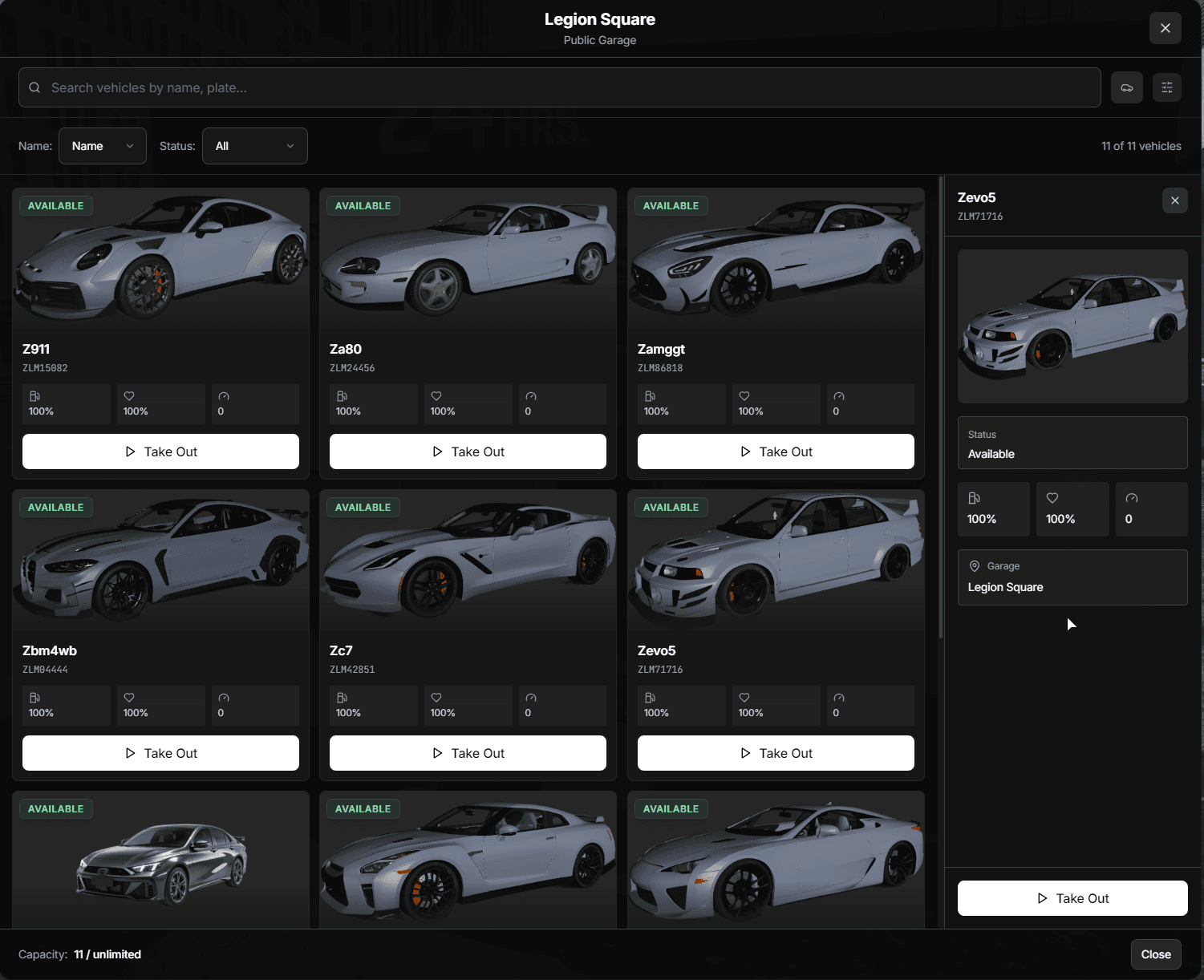Screen dimensions: 1204x980
Task: Take out the Zc7 vehicle
Action: pyautogui.click(x=468, y=753)
